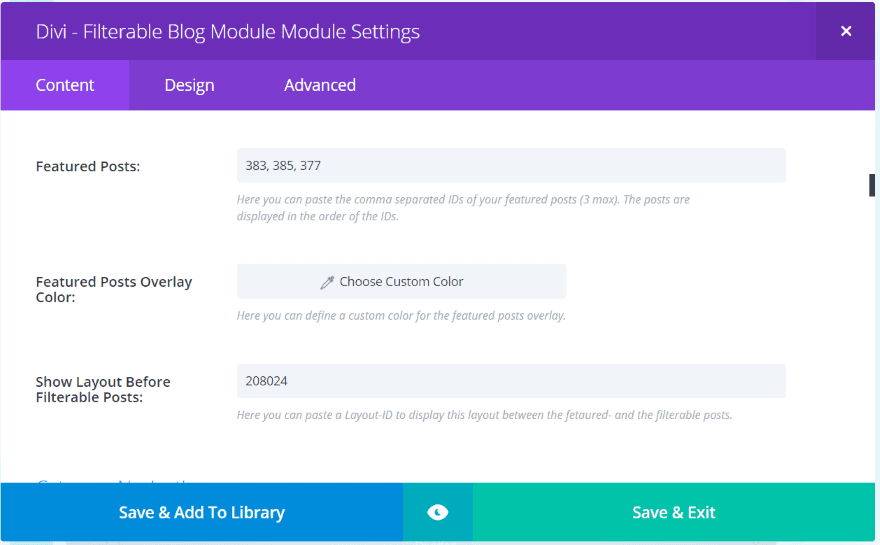The width and height of the screenshot is (880, 545).
Task: Click the Module Settings title text
Action: 228,31
